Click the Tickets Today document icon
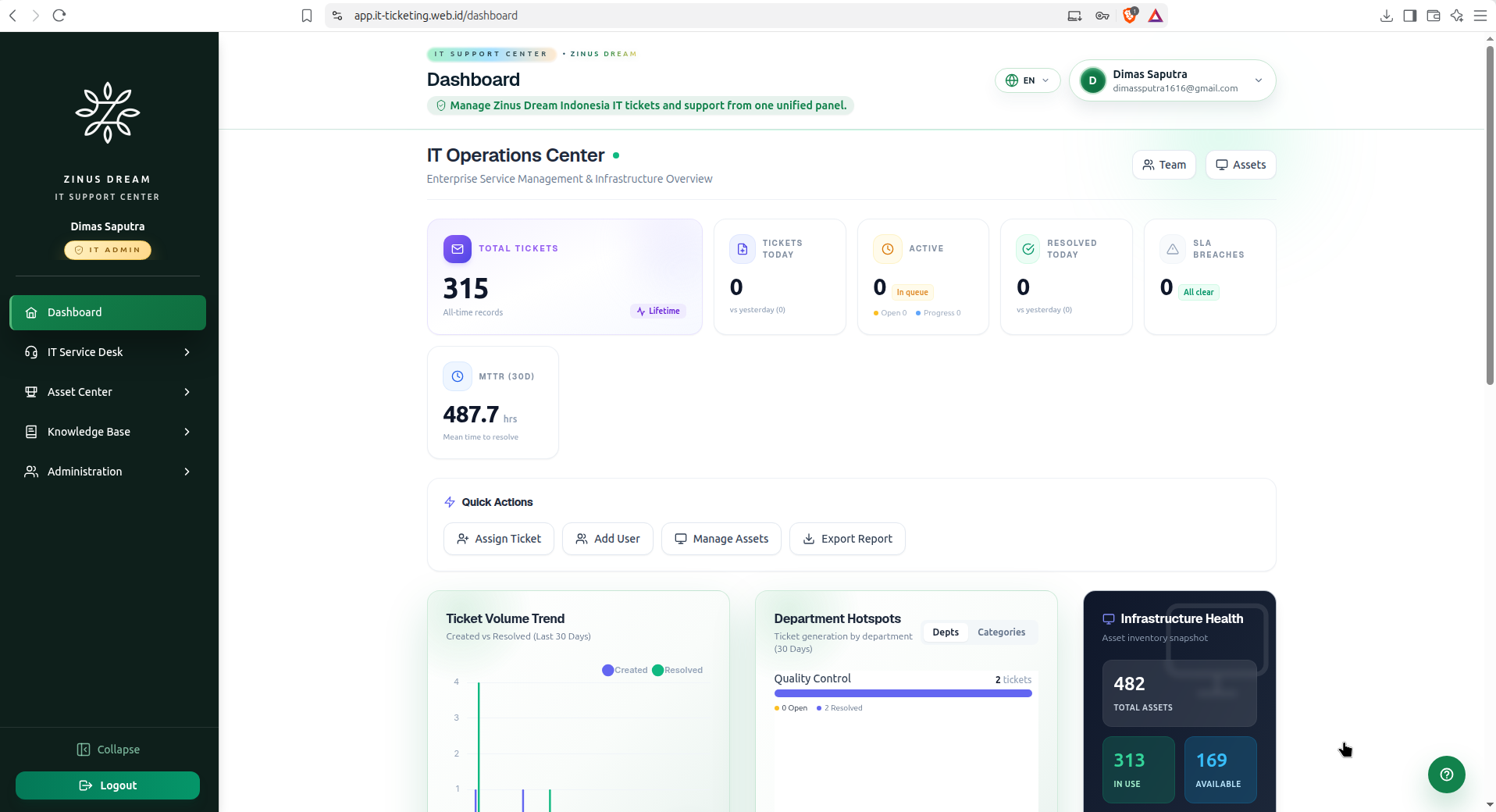This screenshot has height=812, width=1496. pyautogui.click(x=743, y=249)
